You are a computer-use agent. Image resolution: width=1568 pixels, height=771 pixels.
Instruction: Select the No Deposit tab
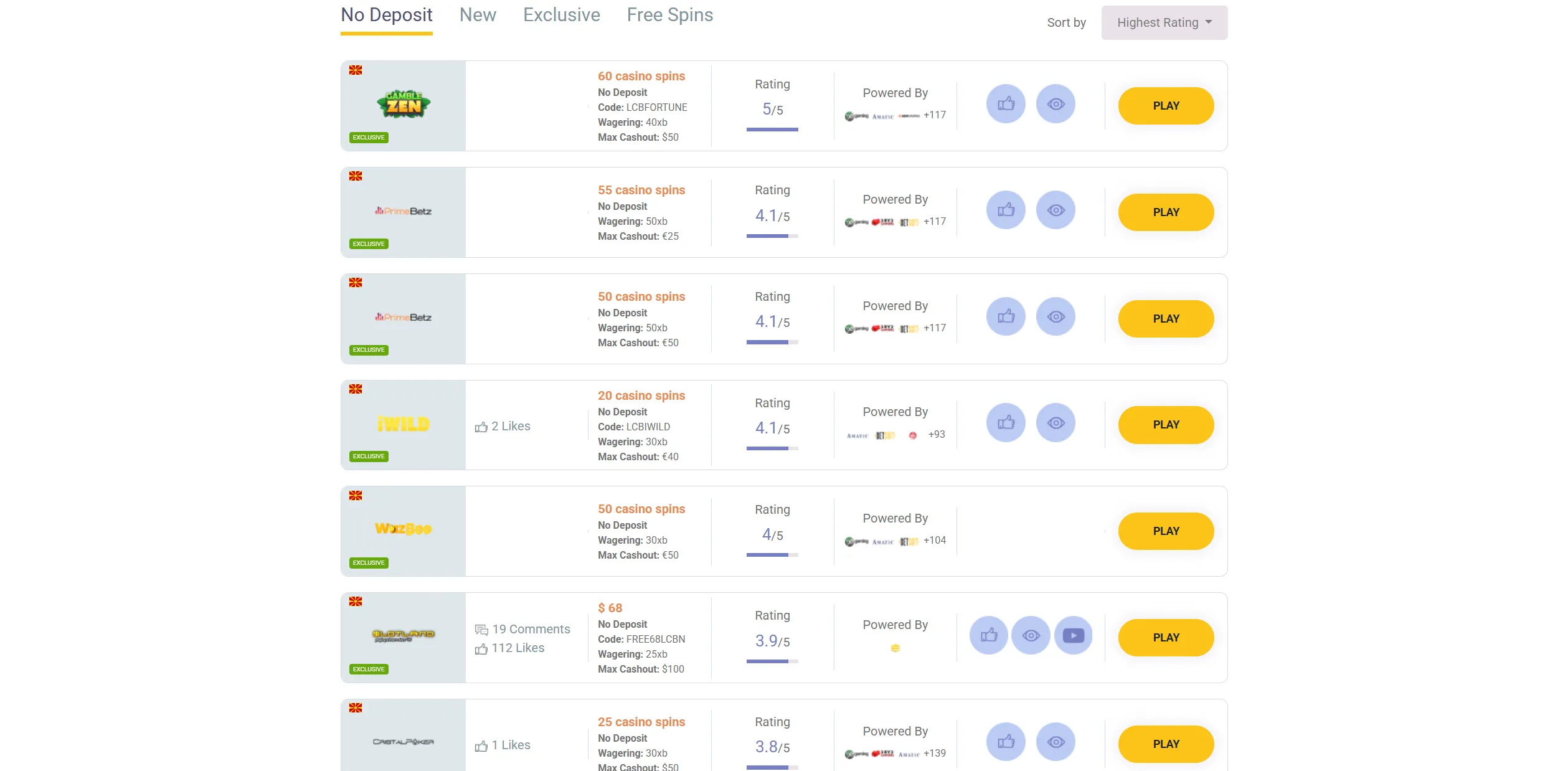(387, 16)
